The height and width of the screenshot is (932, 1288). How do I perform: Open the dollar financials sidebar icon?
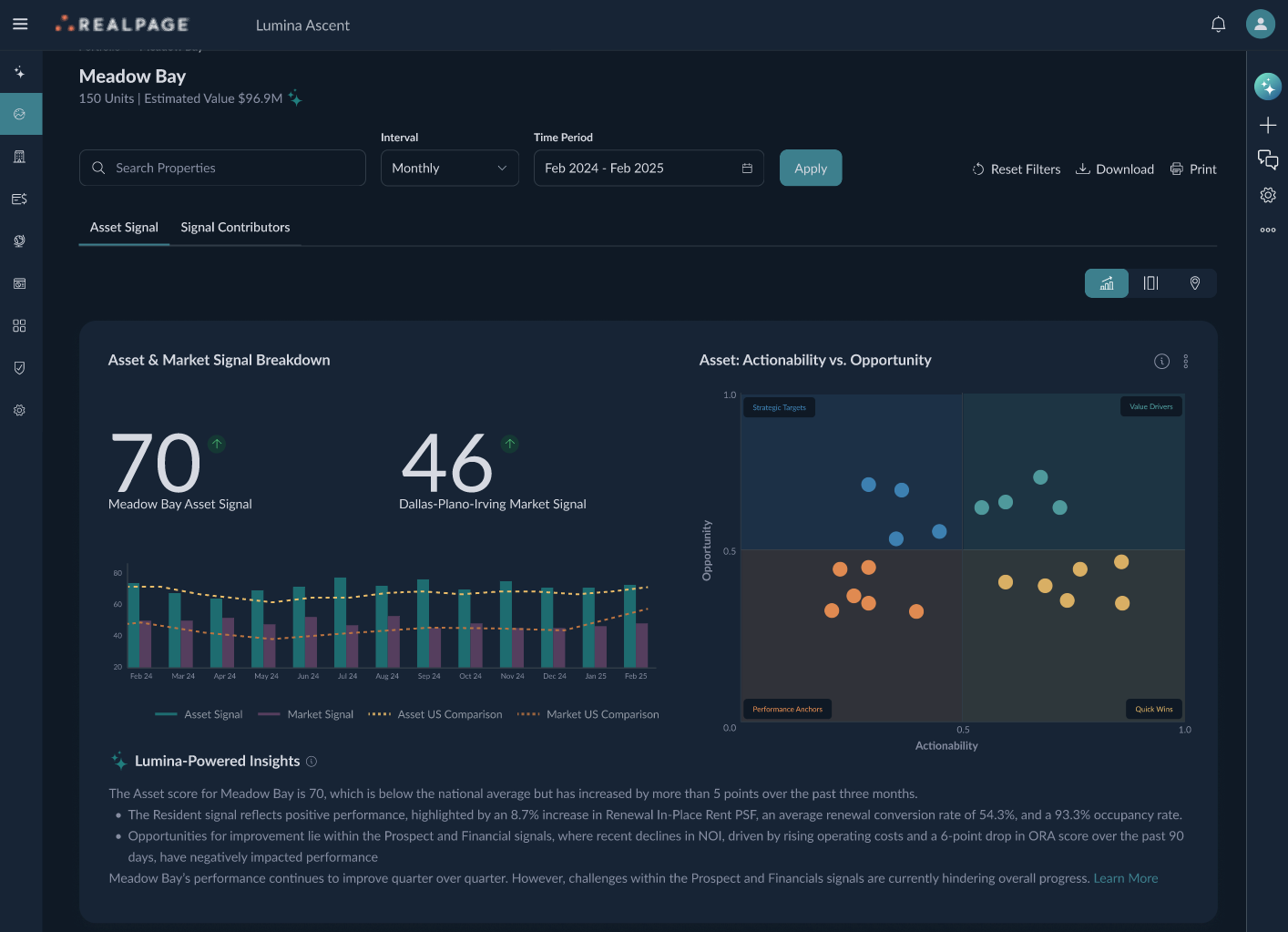click(x=19, y=199)
